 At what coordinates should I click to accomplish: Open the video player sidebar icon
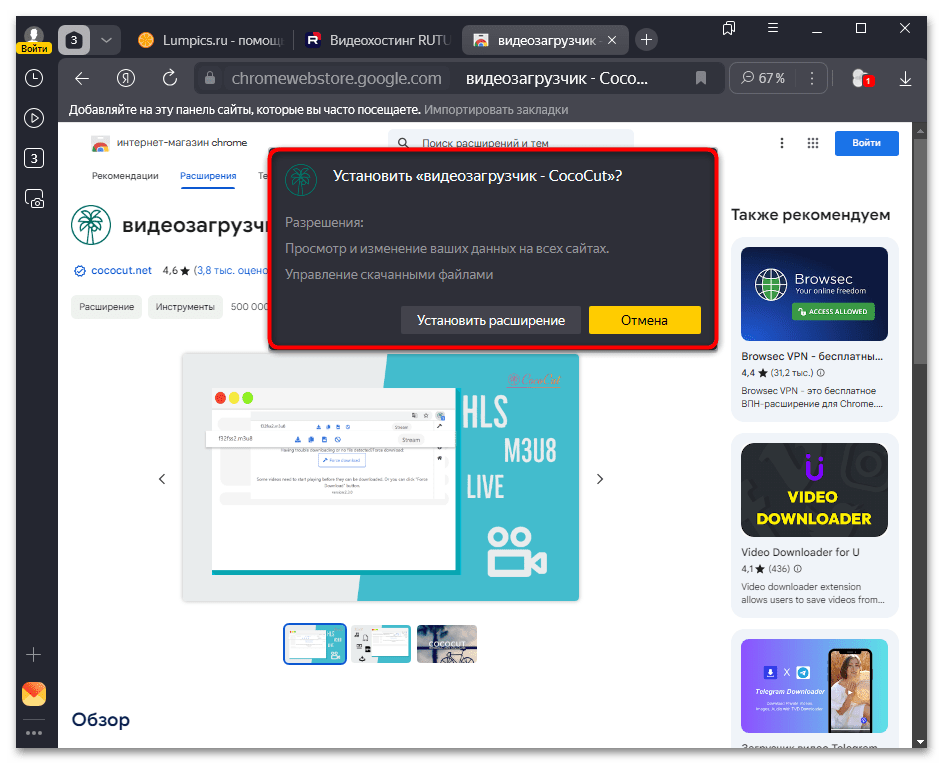(34, 118)
